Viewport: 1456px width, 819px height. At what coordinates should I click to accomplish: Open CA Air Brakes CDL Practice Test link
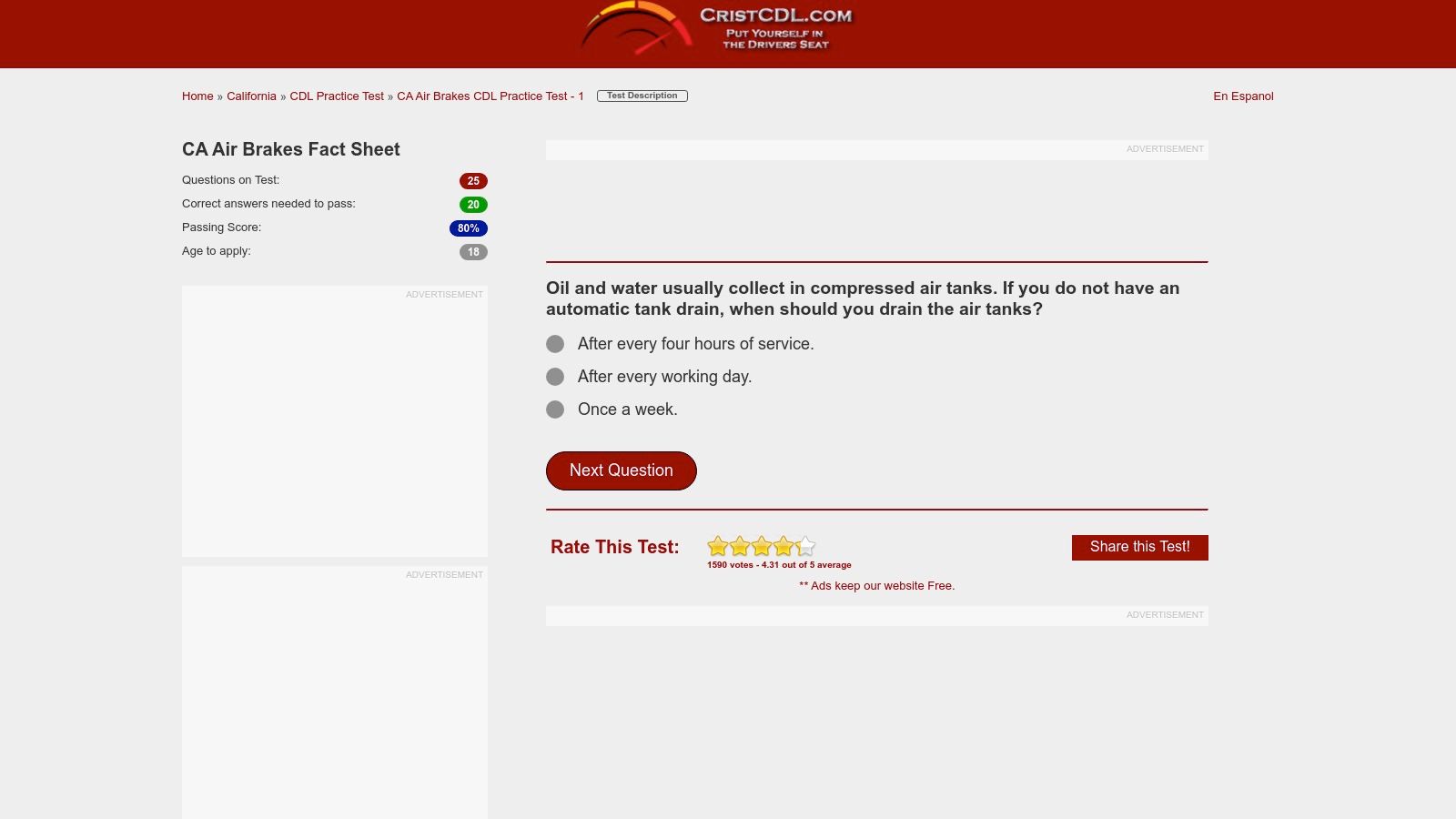pyautogui.click(x=490, y=96)
